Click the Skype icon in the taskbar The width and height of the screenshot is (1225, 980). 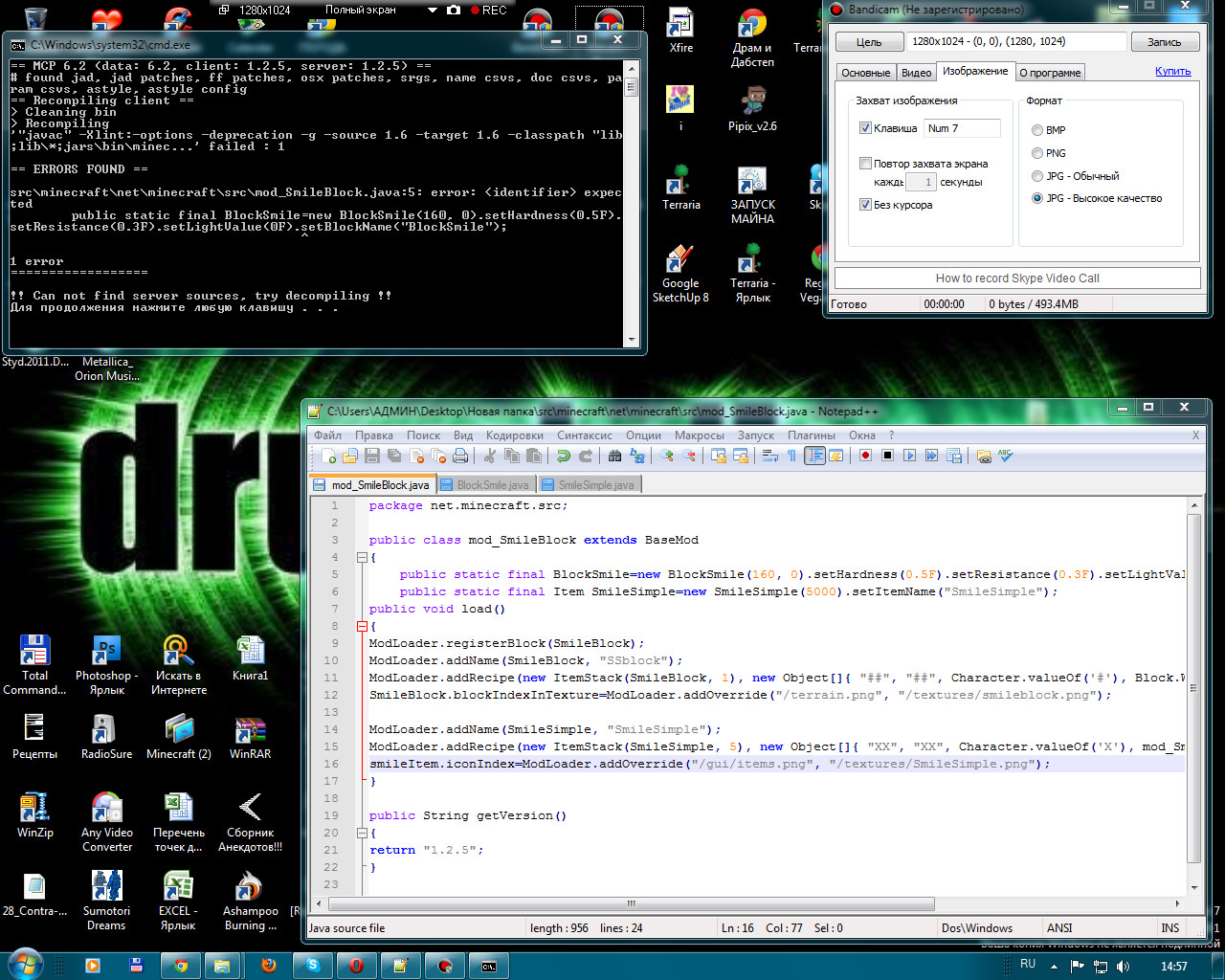(313, 965)
